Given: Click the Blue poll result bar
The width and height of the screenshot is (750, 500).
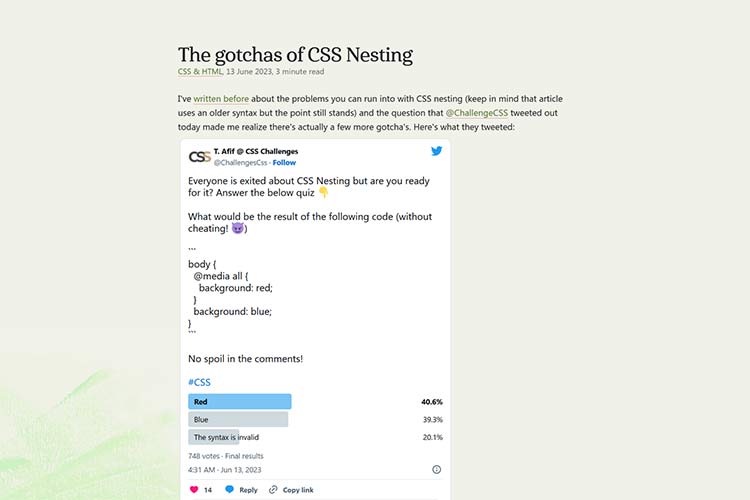Looking at the screenshot, I should (238, 420).
